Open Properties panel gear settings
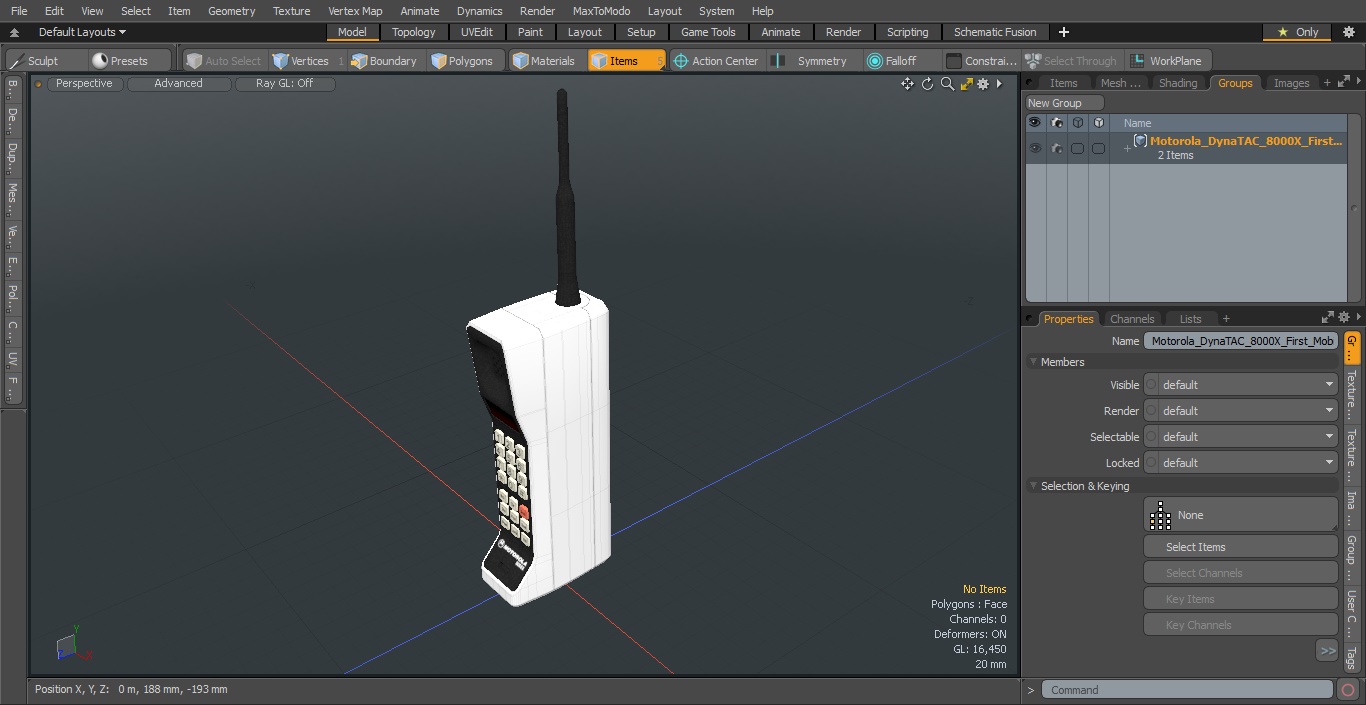Image resolution: width=1366 pixels, height=705 pixels. coord(1344,318)
